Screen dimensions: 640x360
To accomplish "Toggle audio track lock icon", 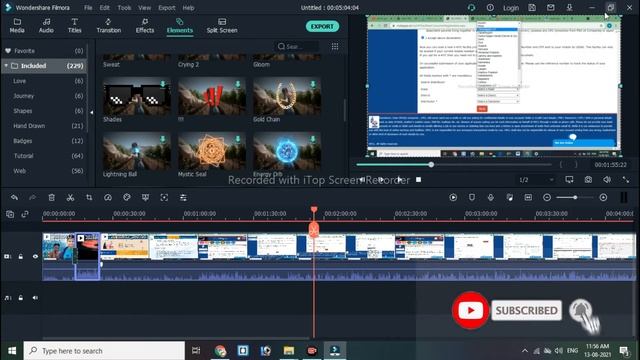I will click(20, 298).
